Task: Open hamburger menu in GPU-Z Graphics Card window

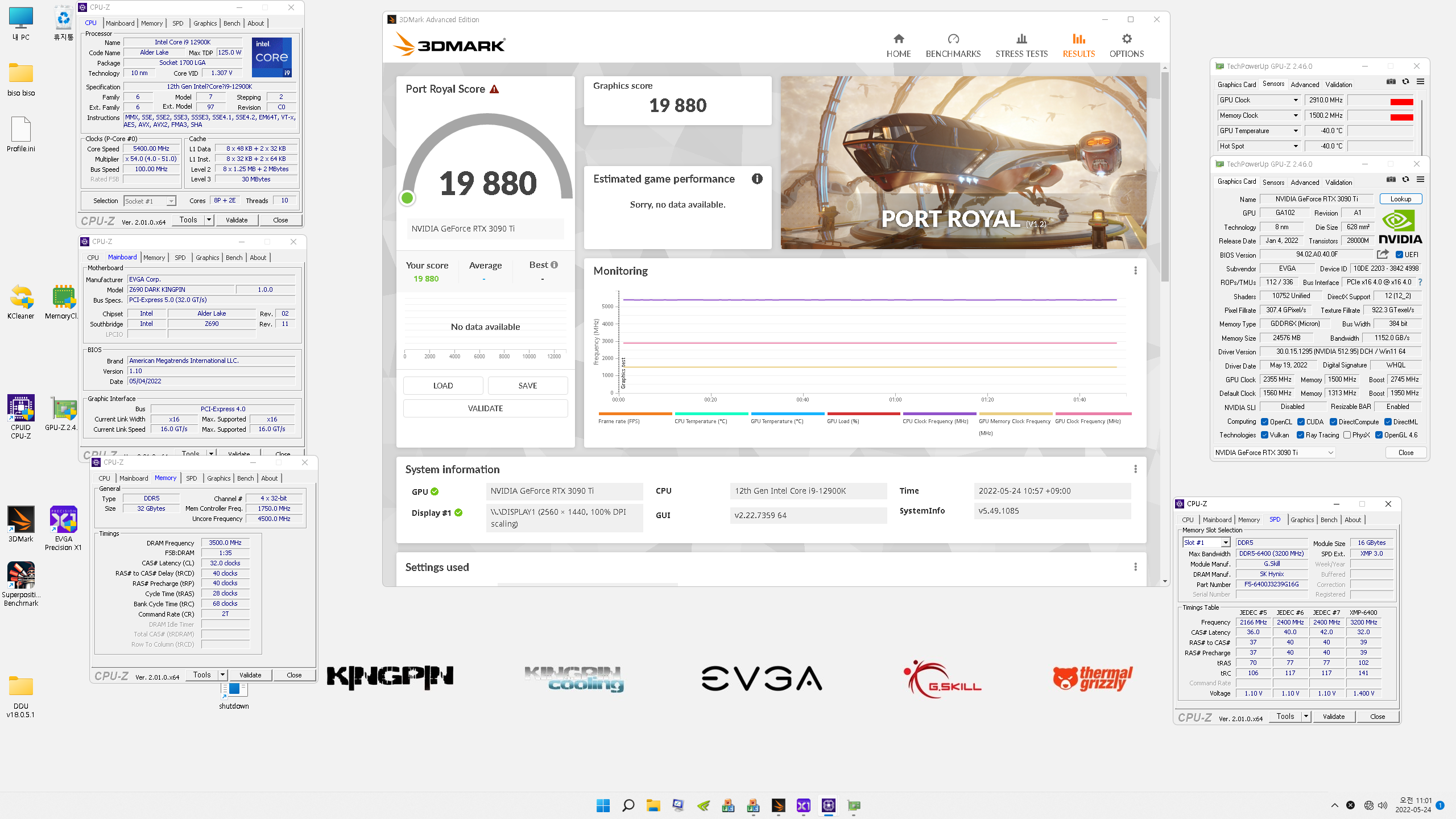Action: [x=1420, y=180]
